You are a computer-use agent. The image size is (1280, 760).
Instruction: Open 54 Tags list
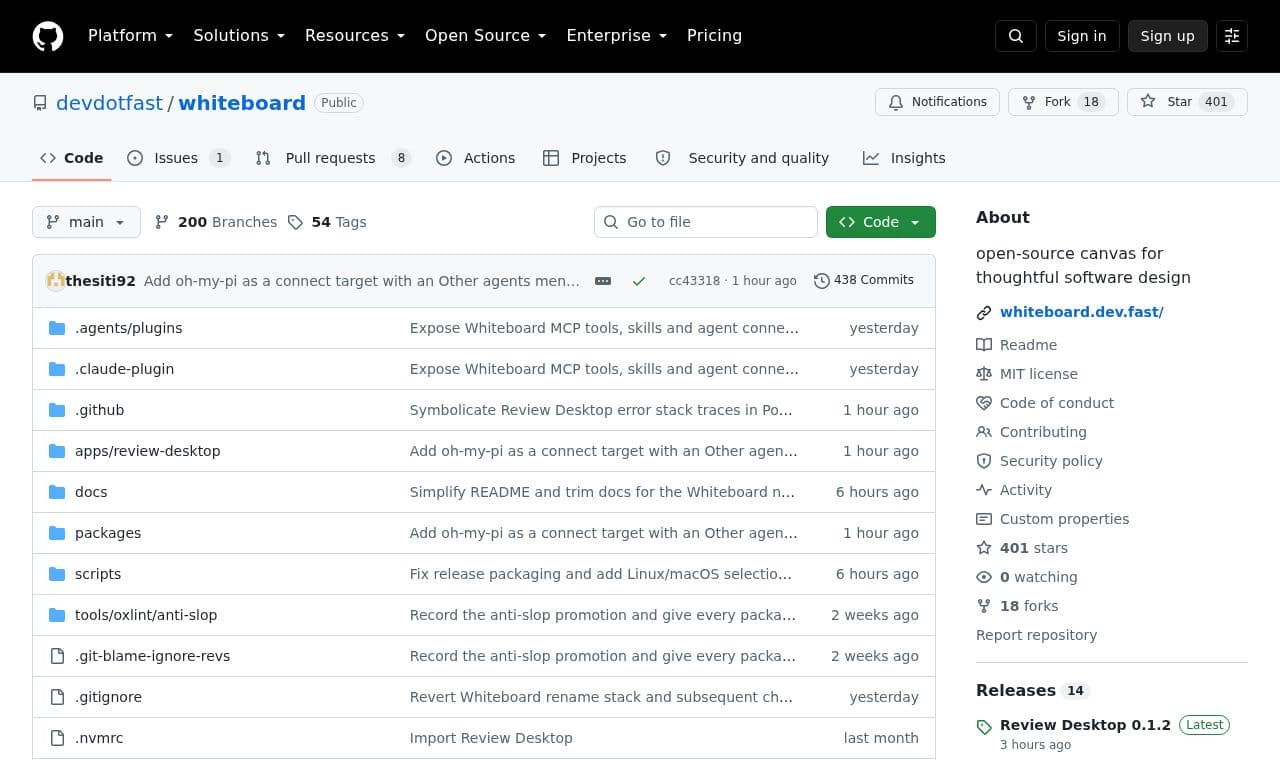coord(327,222)
